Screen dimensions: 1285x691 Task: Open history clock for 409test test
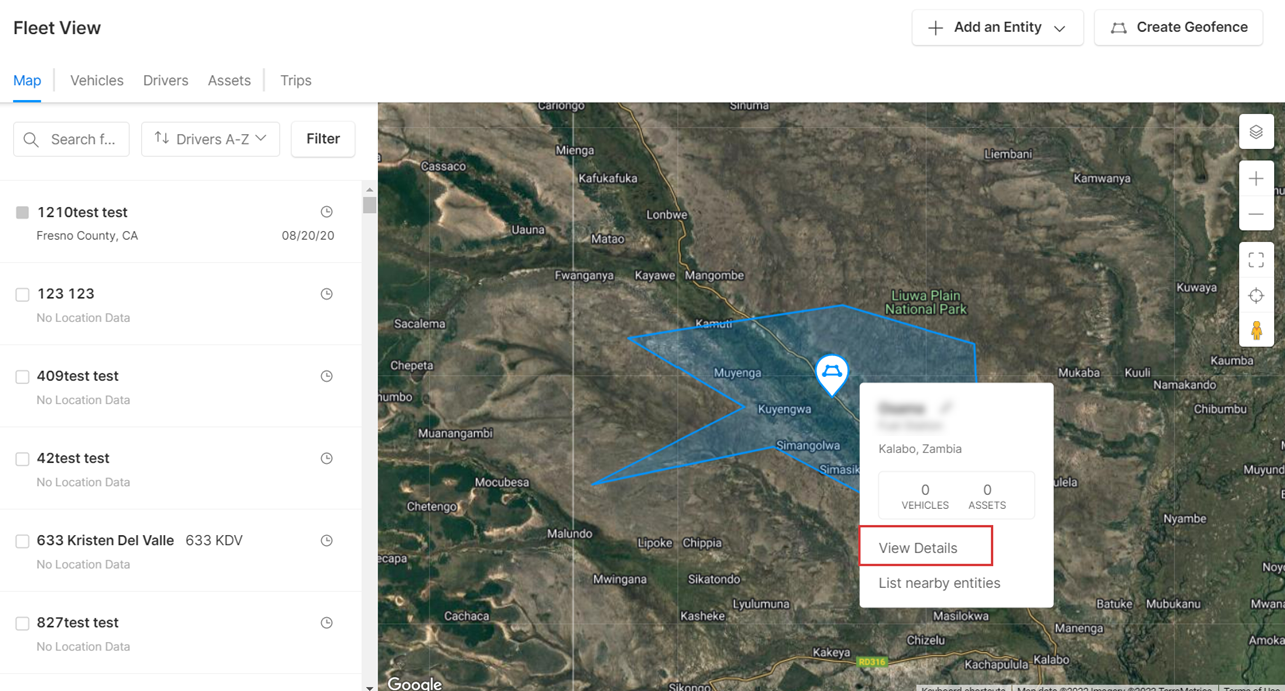coord(326,376)
